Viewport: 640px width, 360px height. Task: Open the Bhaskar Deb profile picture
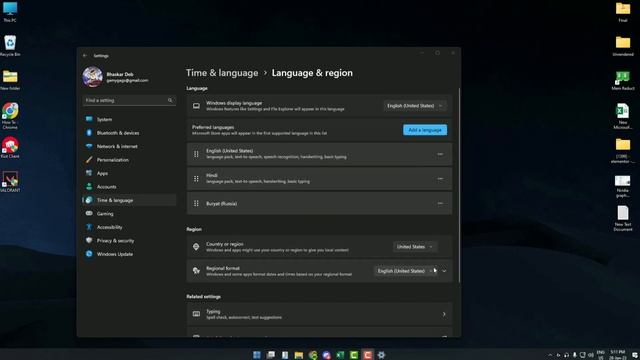(x=92, y=77)
